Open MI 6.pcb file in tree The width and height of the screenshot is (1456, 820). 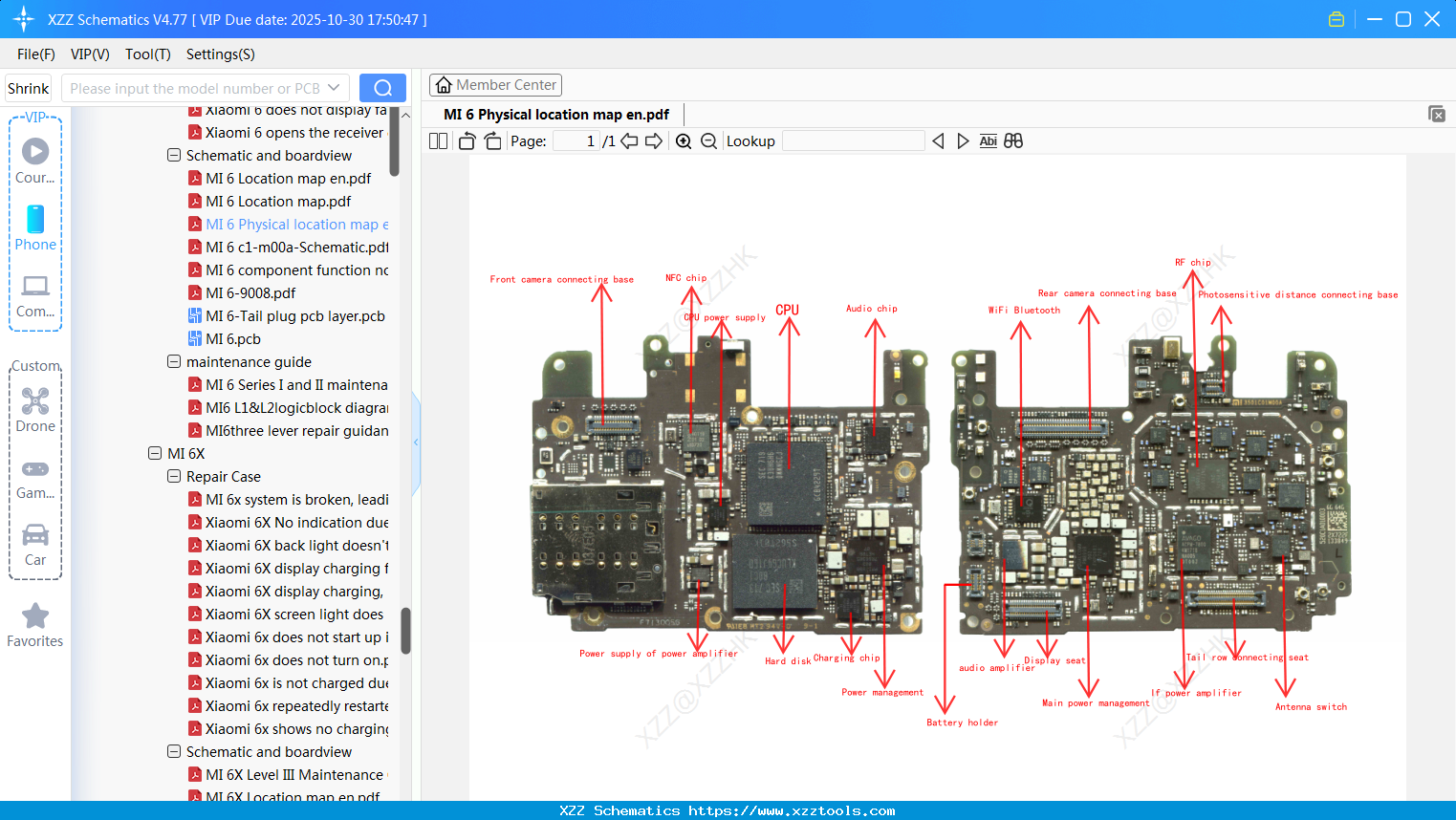click(233, 339)
